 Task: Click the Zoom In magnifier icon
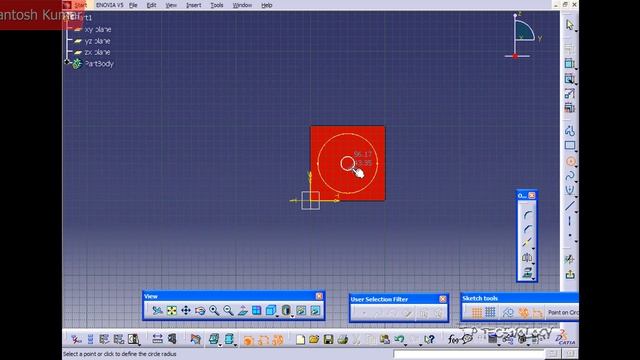pos(214,311)
